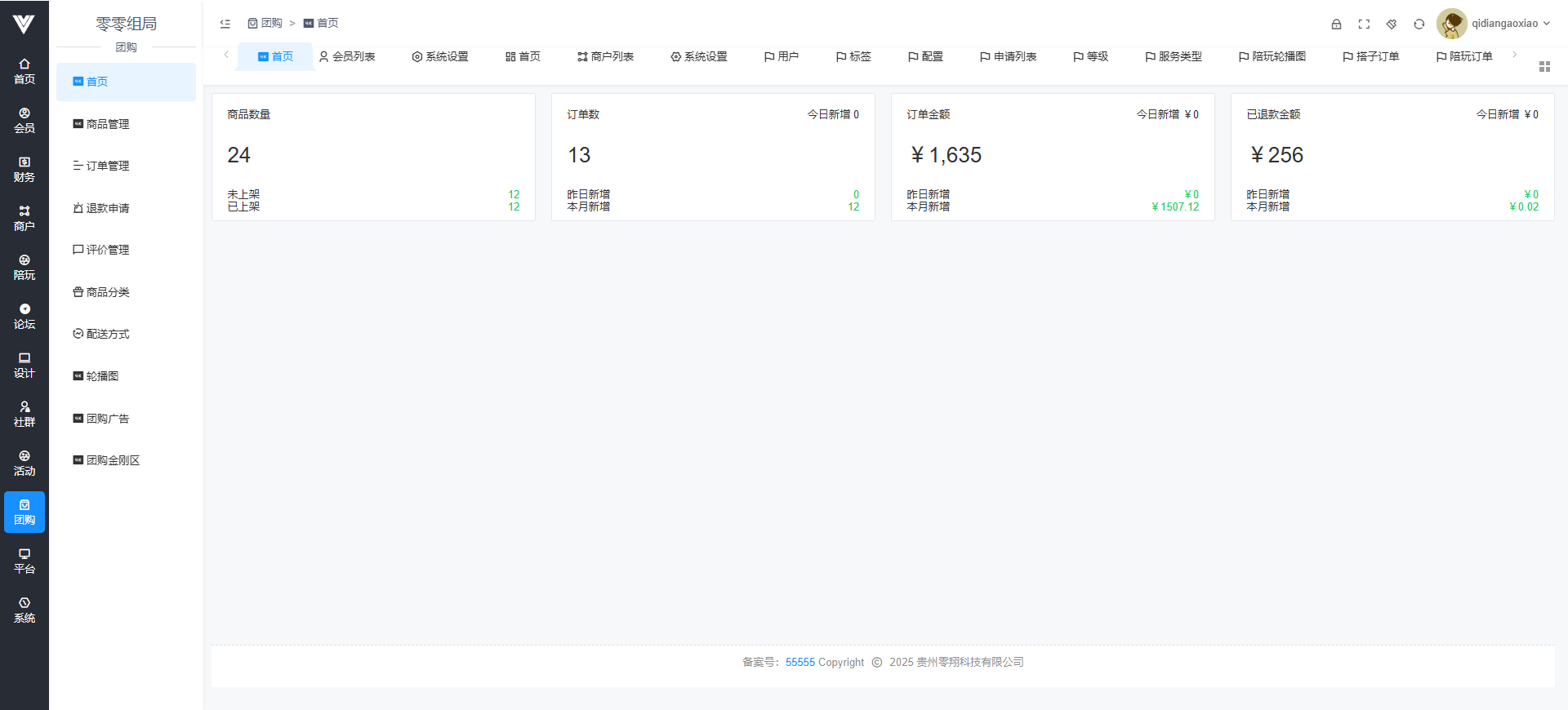Collapse the sidebar menu icon
The width and height of the screenshot is (1568, 710).
click(x=225, y=24)
